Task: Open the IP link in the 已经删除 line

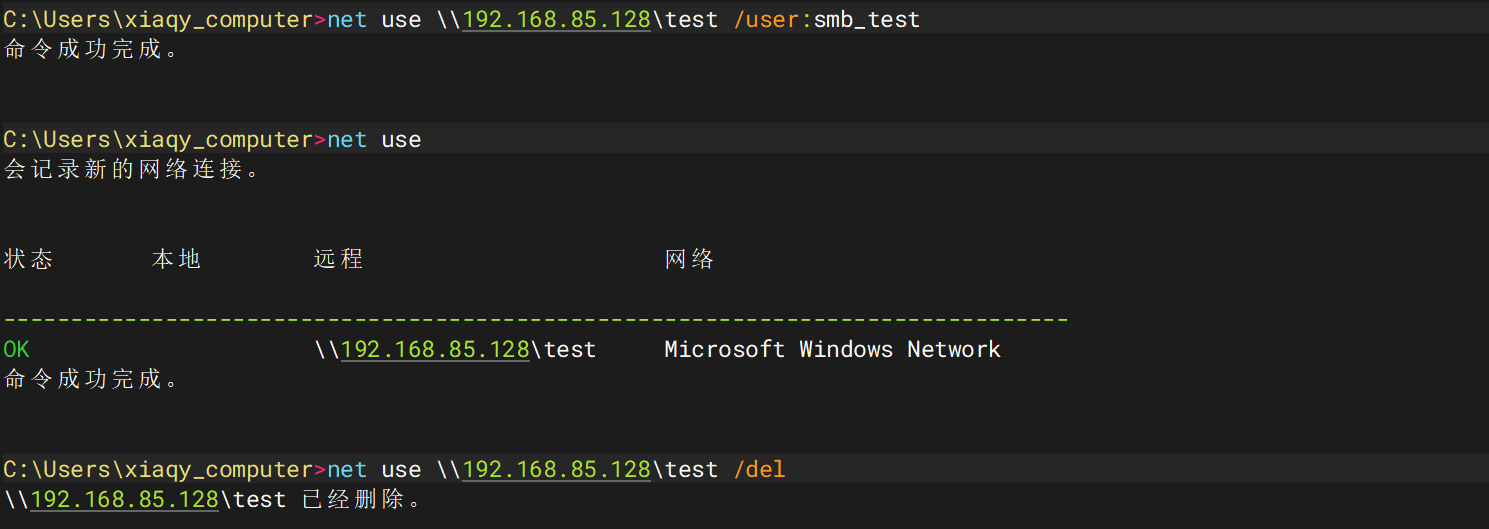Action: coord(125,499)
